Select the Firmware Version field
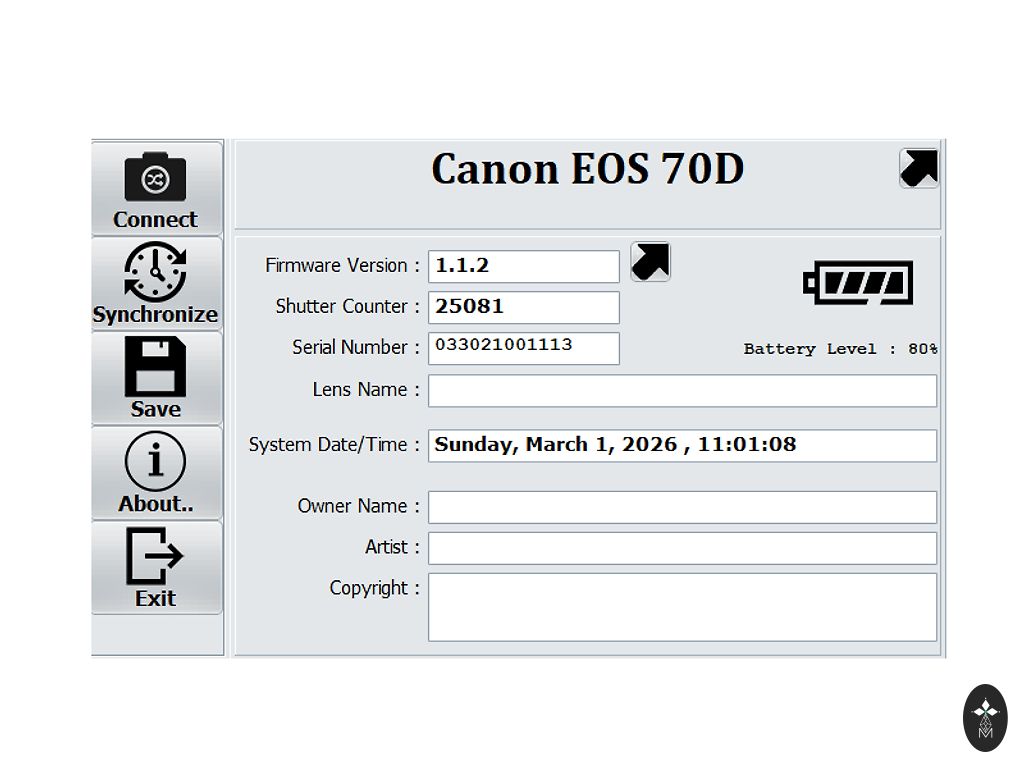 click(524, 266)
